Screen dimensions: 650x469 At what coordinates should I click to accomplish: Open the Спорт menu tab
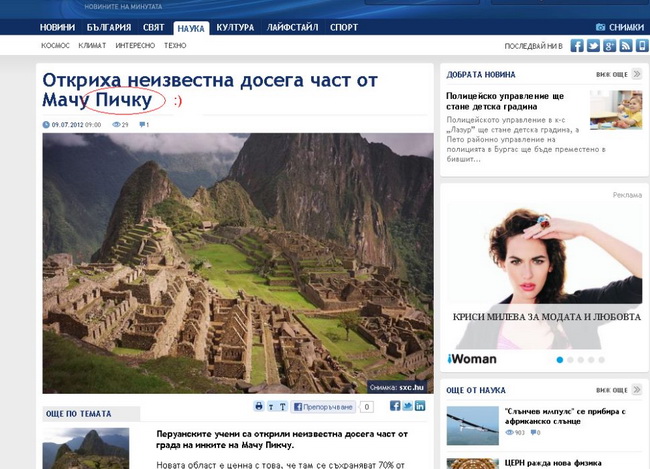tap(344, 27)
